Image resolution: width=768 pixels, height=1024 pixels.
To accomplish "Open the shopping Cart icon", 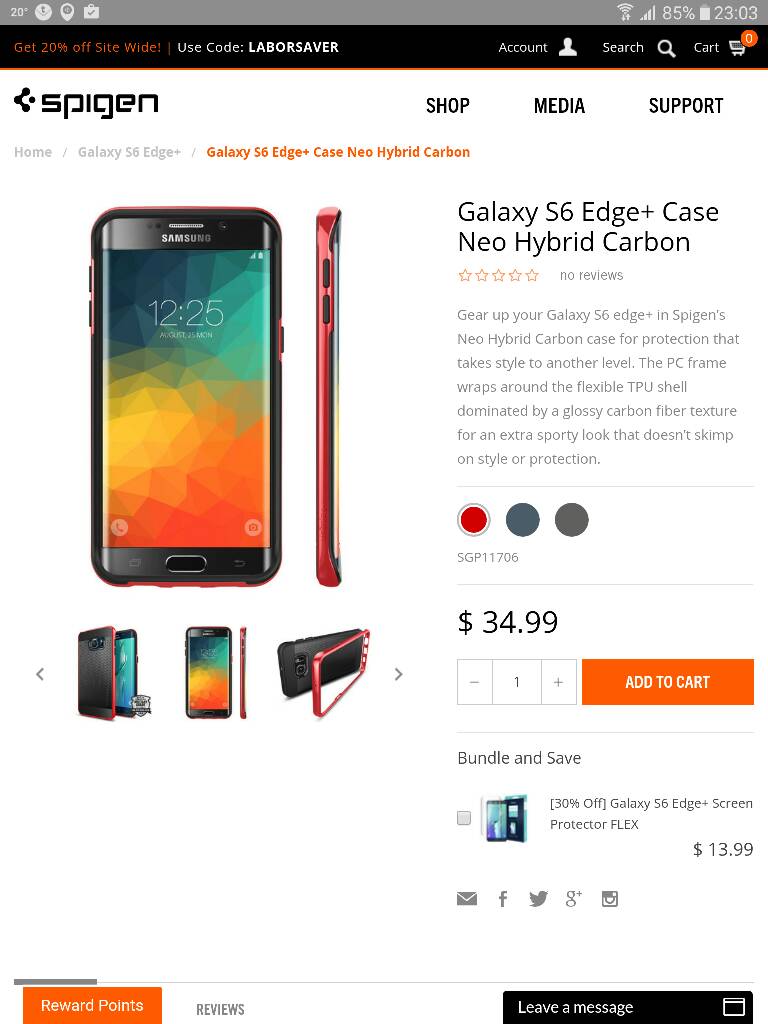I will tap(737, 48).
